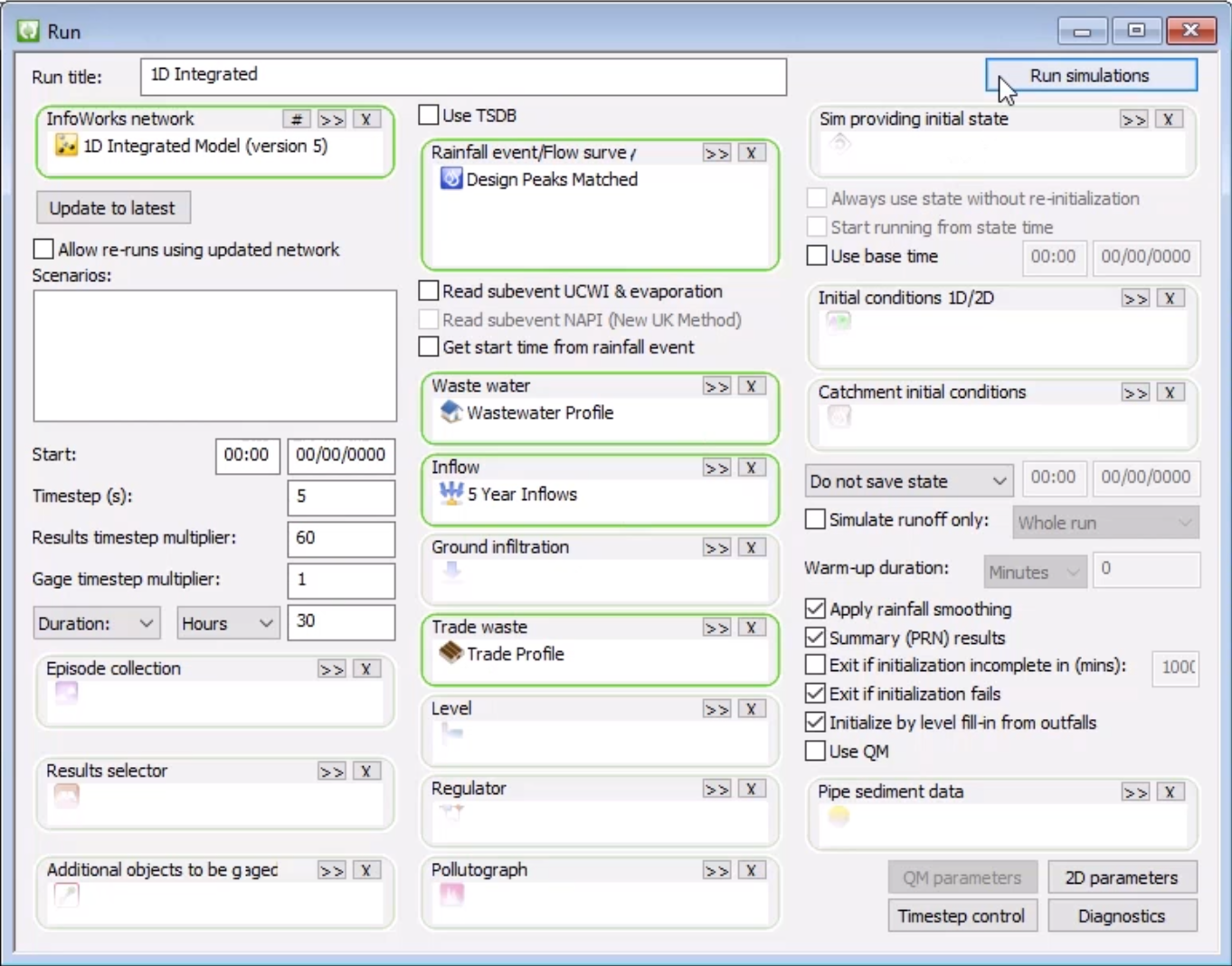Click the Timestep (s) field
1232x966 pixels.
coord(341,497)
